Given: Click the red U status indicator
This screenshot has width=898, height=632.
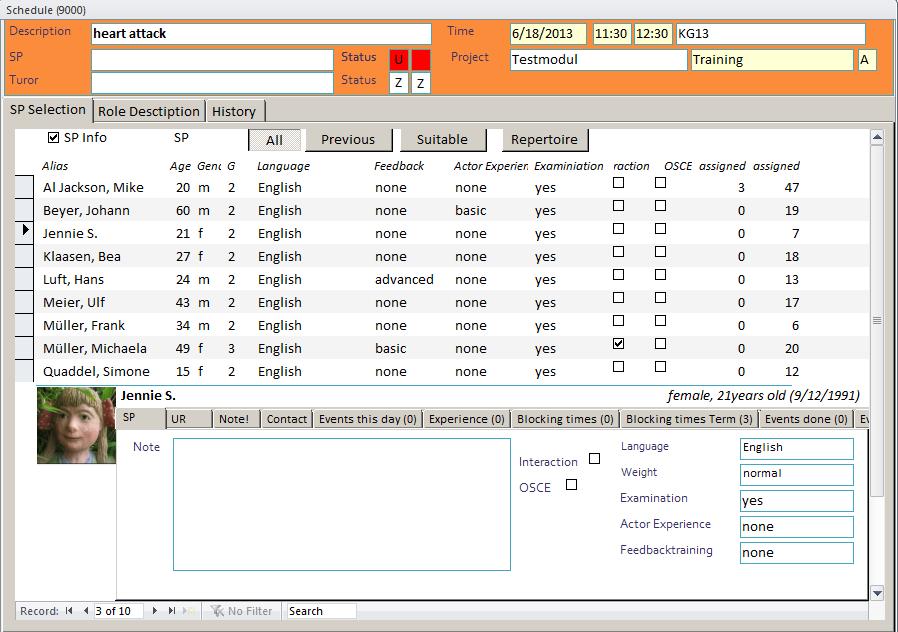Looking at the screenshot, I should pos(398,57).
